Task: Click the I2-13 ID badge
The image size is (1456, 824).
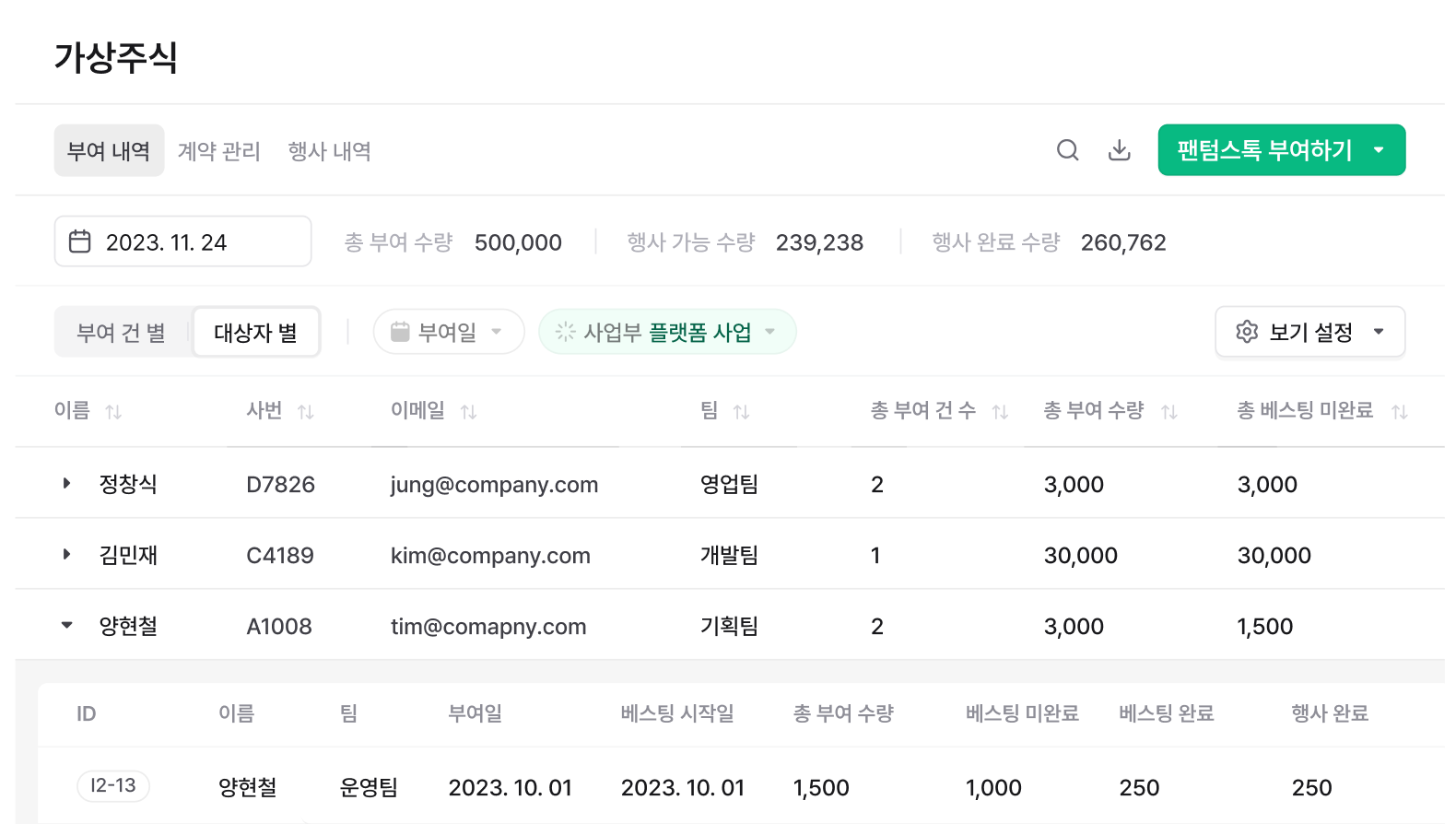Action: click(112, 785)
